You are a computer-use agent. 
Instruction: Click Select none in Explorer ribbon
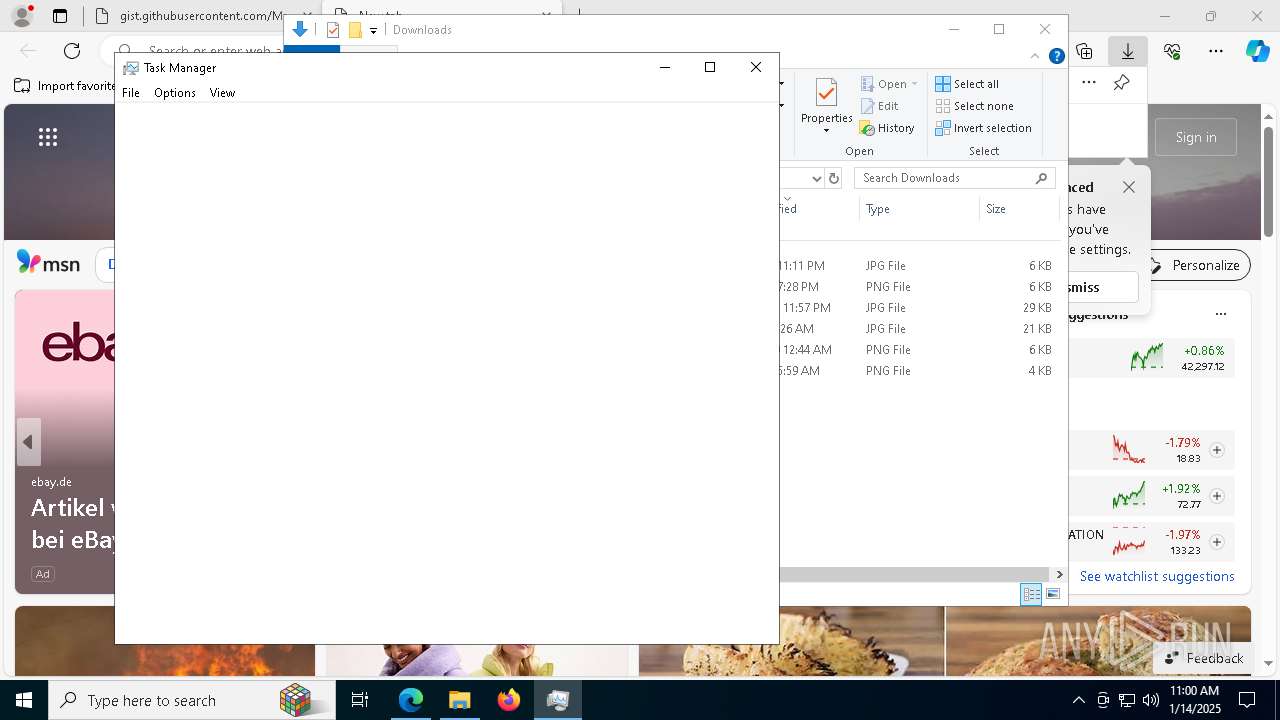975,106
